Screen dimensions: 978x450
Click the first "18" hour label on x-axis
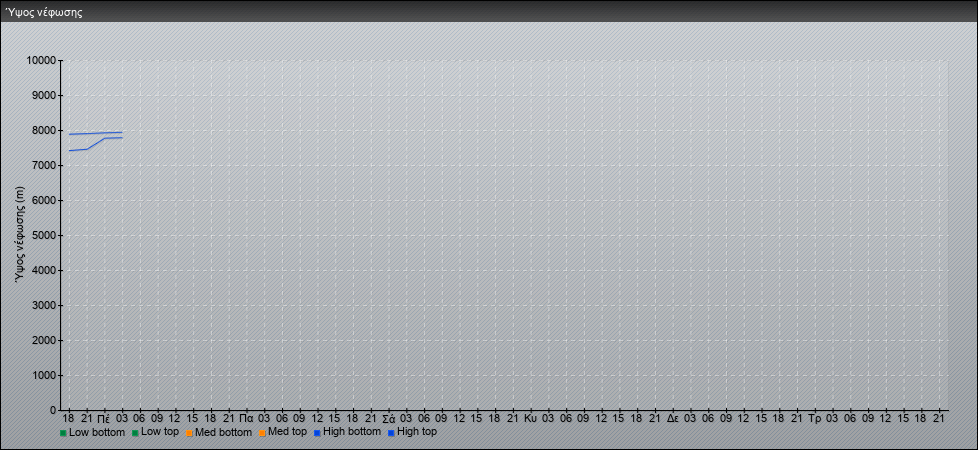coord(69,418)
